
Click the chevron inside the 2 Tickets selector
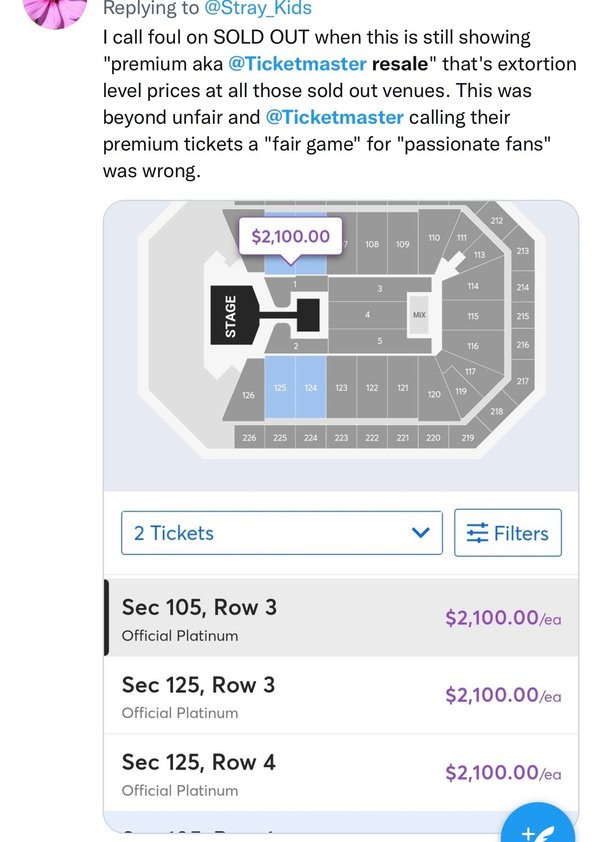tap(420, 533)
